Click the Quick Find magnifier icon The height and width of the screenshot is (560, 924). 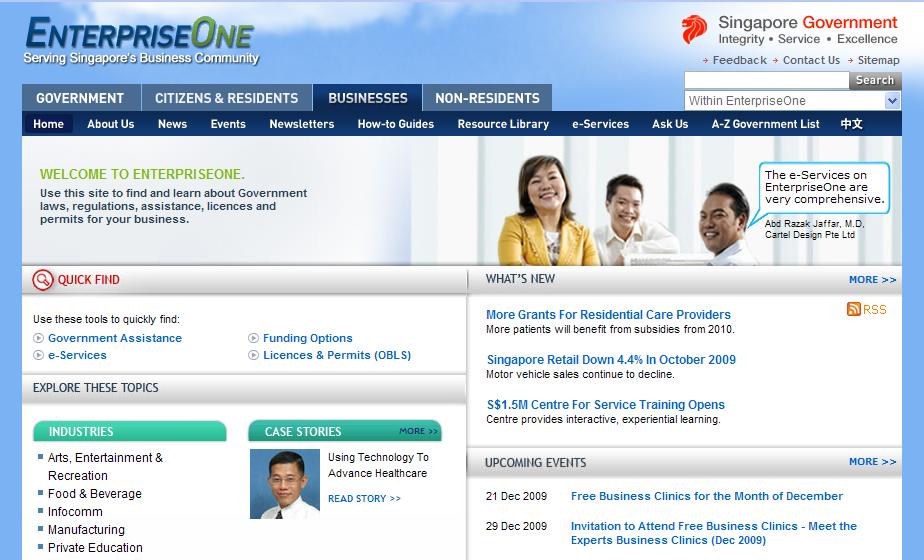tap(43, 279)
